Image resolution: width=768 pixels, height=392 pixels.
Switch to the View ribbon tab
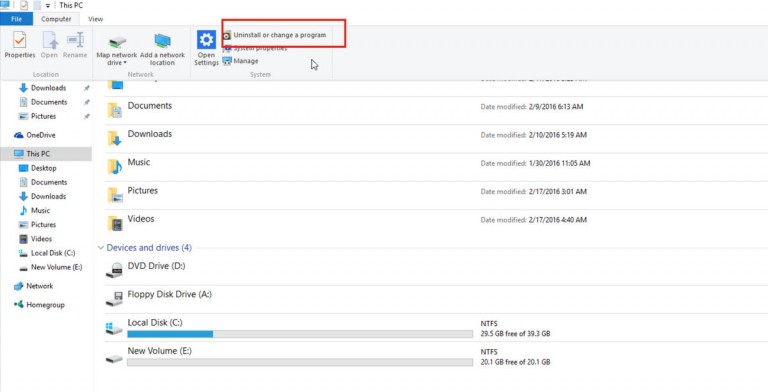point(96,19)
